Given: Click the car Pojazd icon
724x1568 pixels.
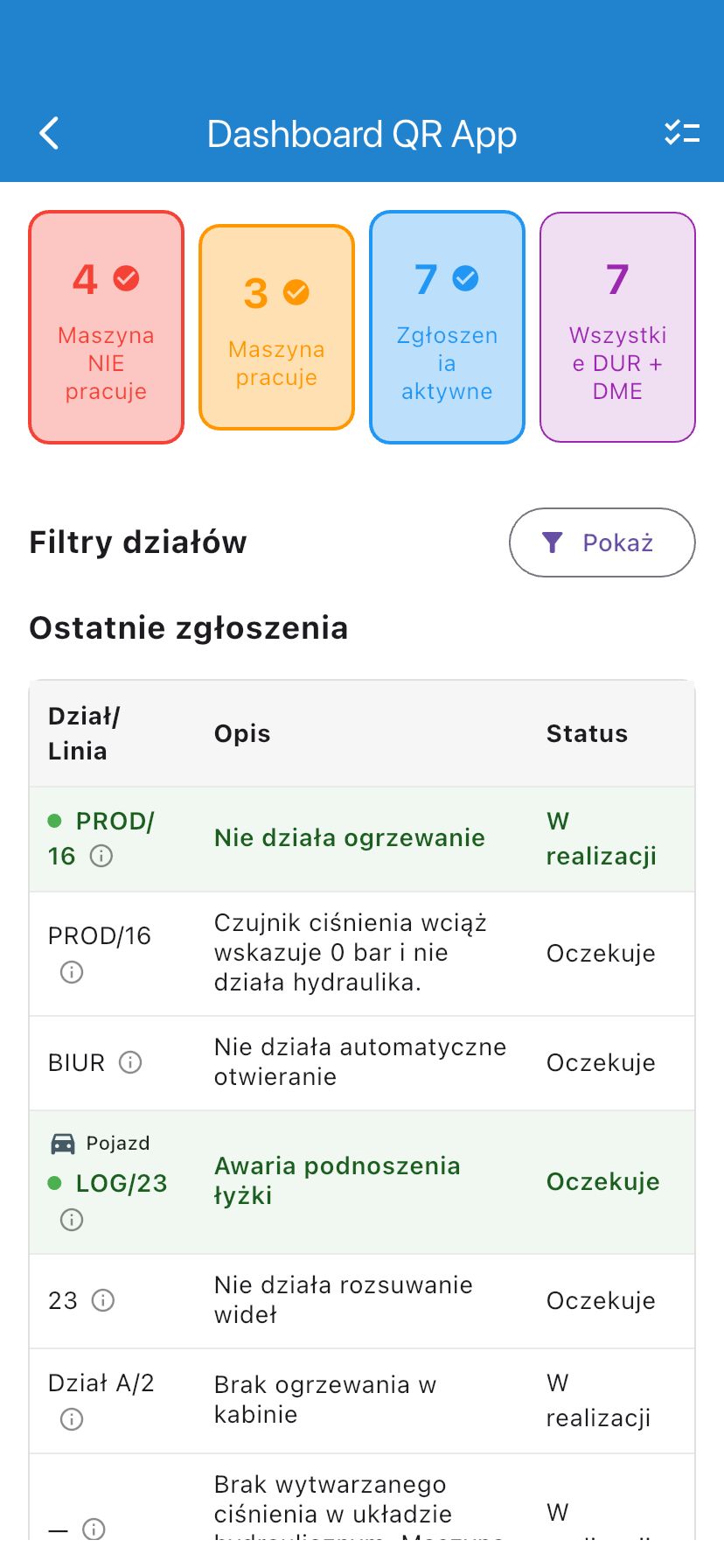Looking at the screenshot, I should pyautogui.click(x=63, y=1144).
